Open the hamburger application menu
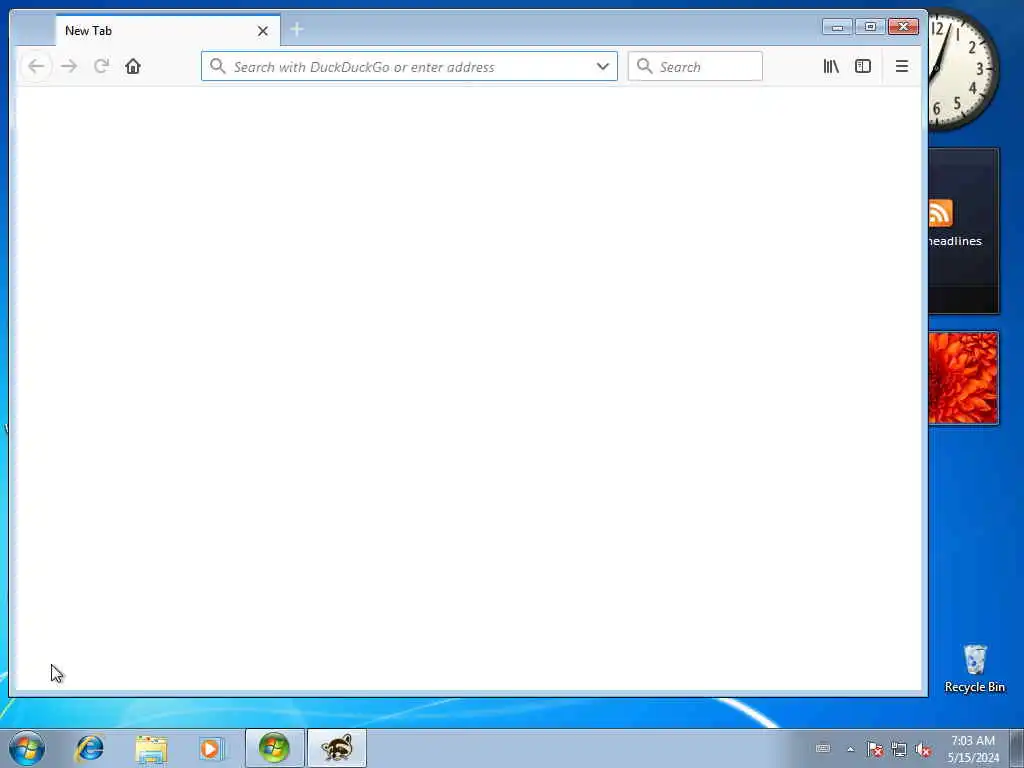This screenshot has height=768, width=1024. [902, 67]
